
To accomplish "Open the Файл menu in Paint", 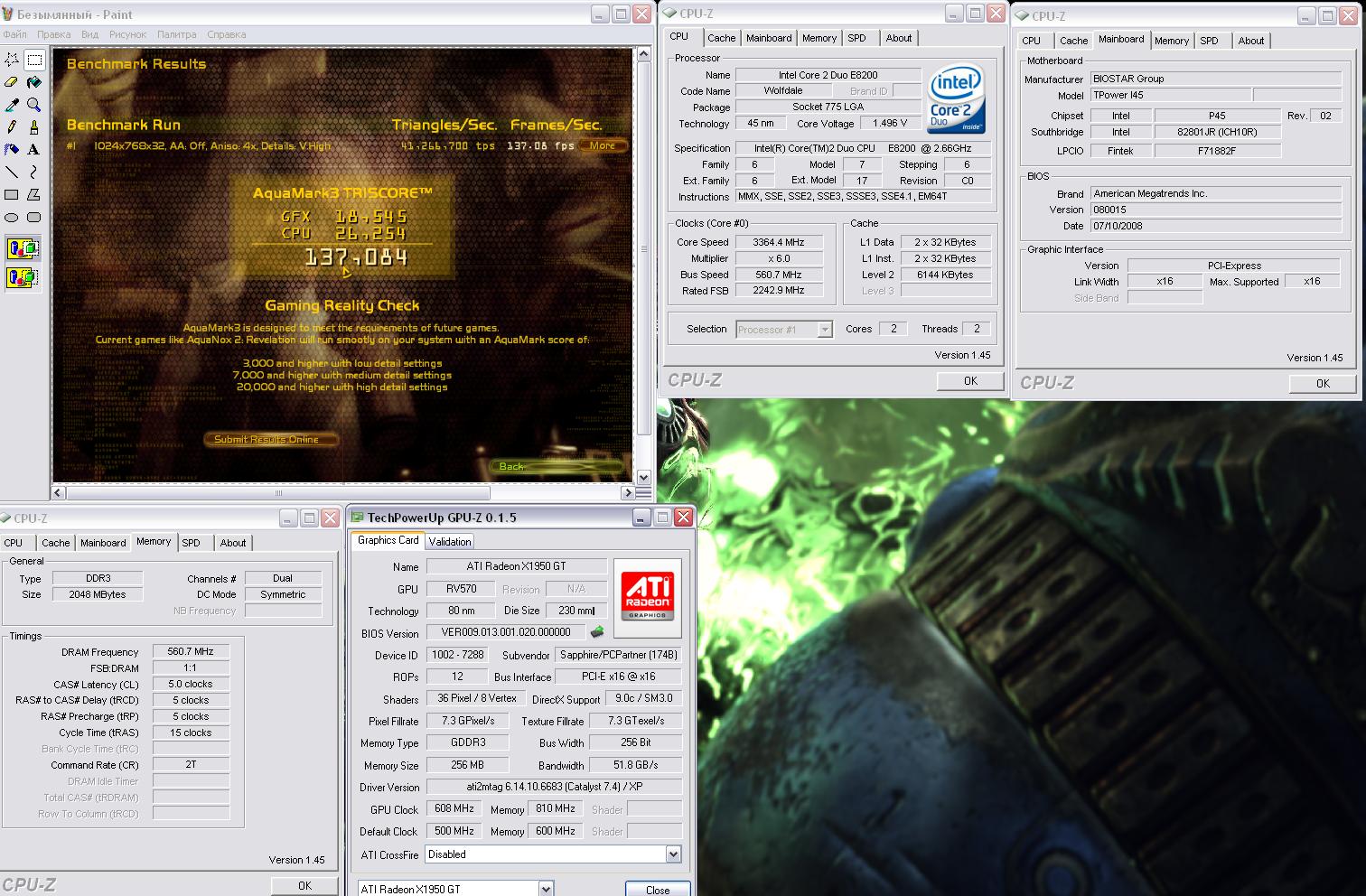I will pyautogui.click(x=15, y=34).
